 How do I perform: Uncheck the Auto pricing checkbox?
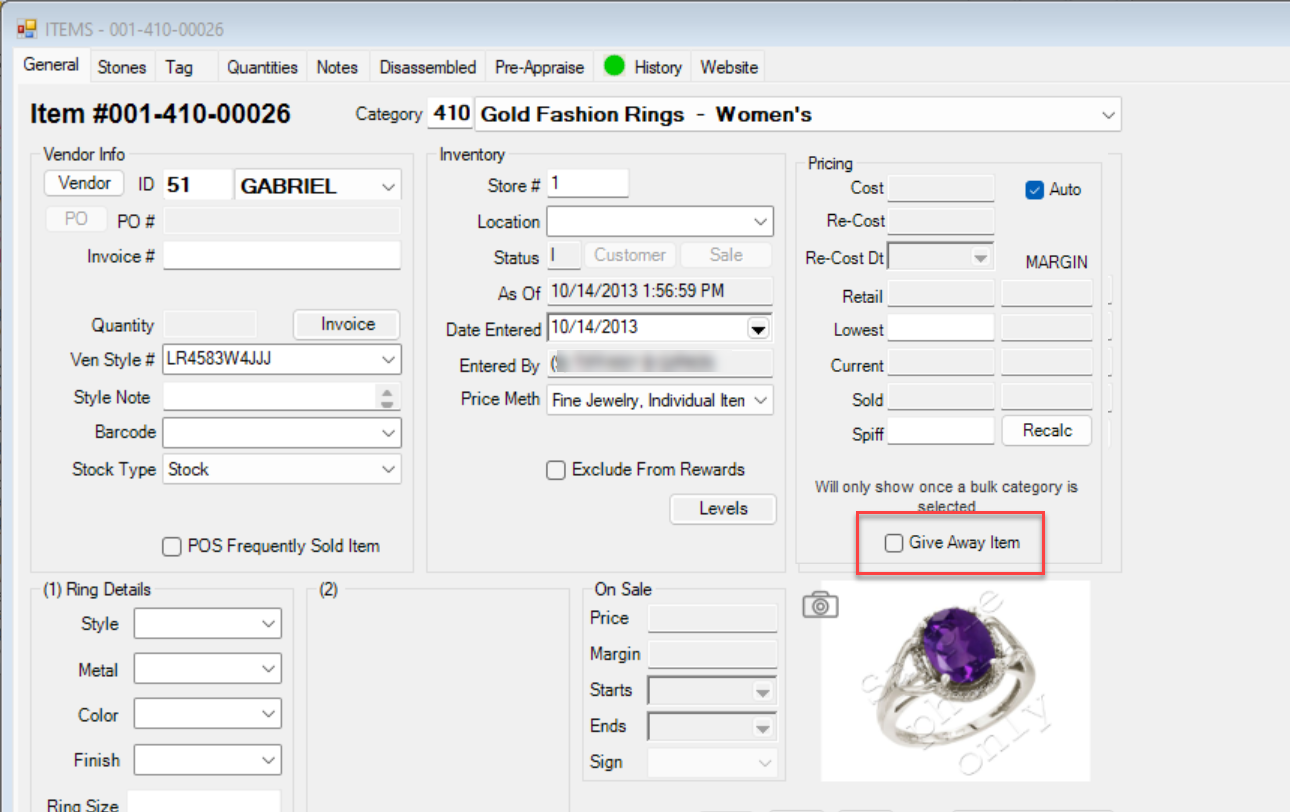[1035, 190]
